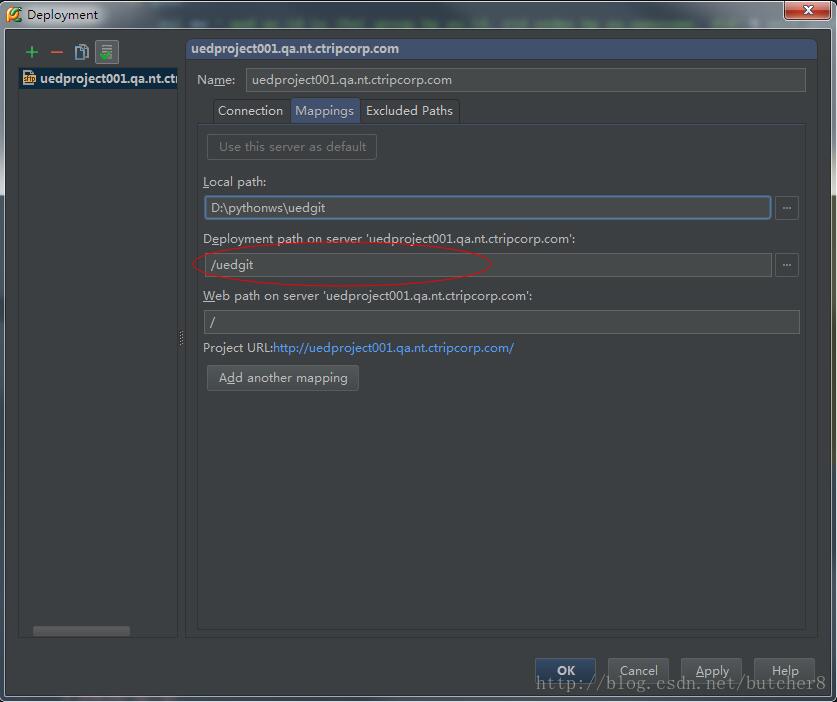Apply the deployment settings
Viewport: 837px width, 702px height.
[x=712, y=671]
